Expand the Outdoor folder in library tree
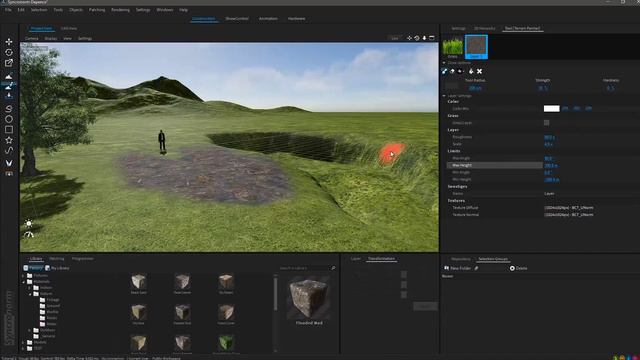 point(30,330)
